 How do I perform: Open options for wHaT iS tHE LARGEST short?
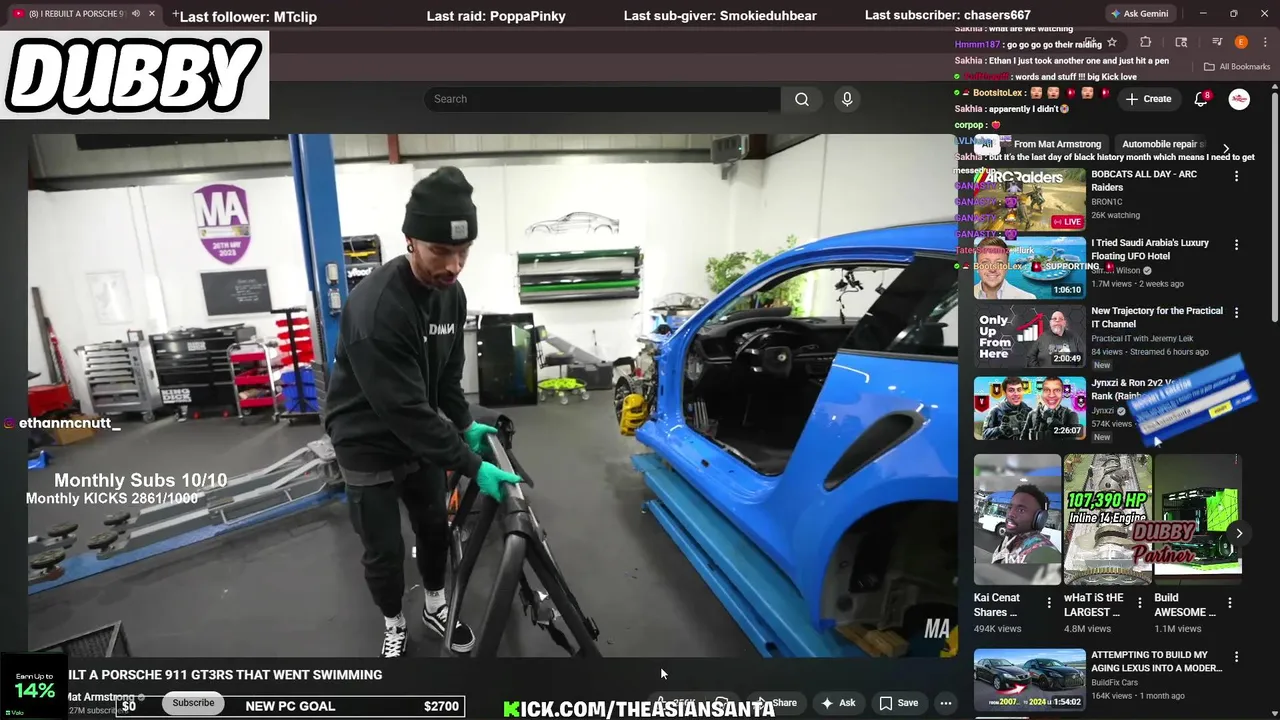[x=1139, y=602]
